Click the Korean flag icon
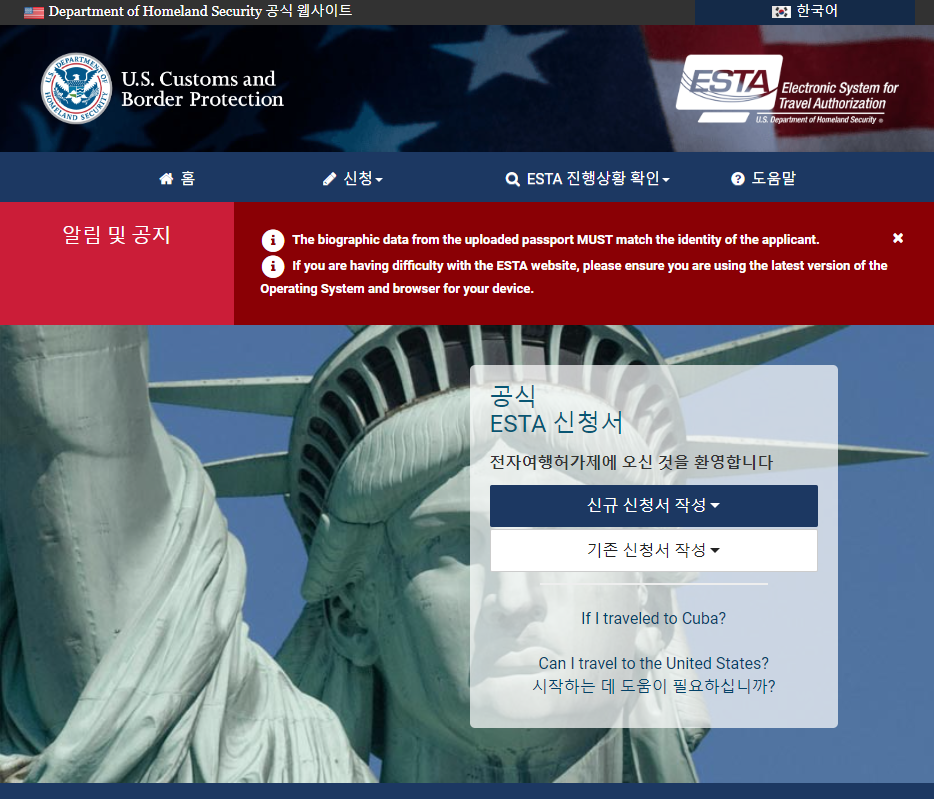Screen dimensions: 934x799 tap(781, 12)
